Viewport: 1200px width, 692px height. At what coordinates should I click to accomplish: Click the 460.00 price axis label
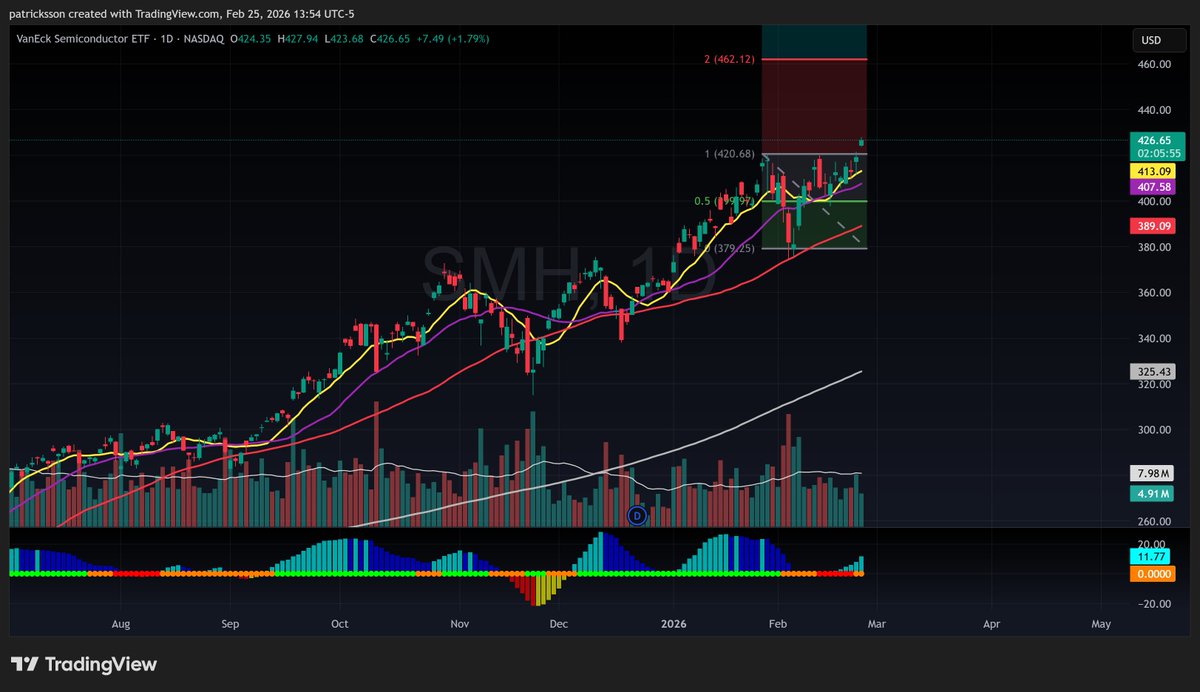(x=1155, y=64)
